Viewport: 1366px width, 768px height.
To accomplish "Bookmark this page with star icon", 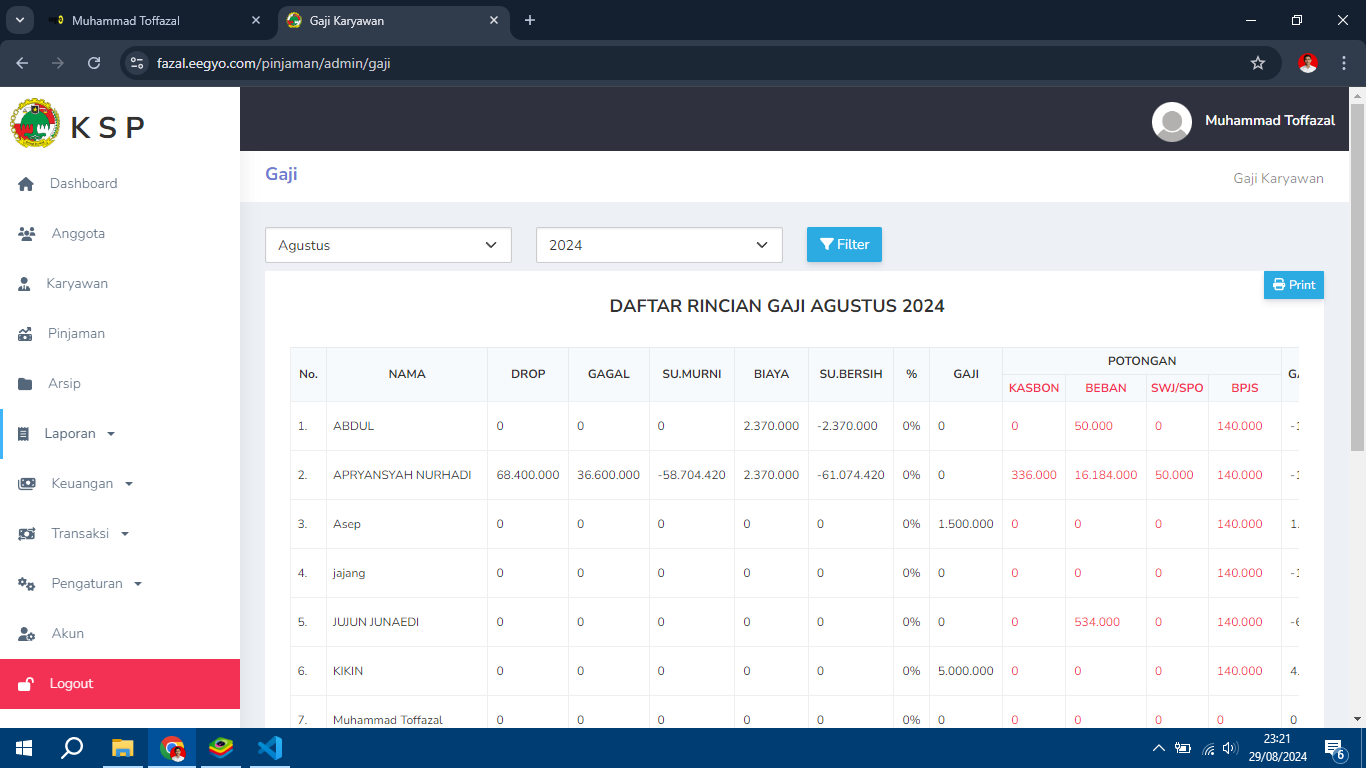I will (1257, 63).
